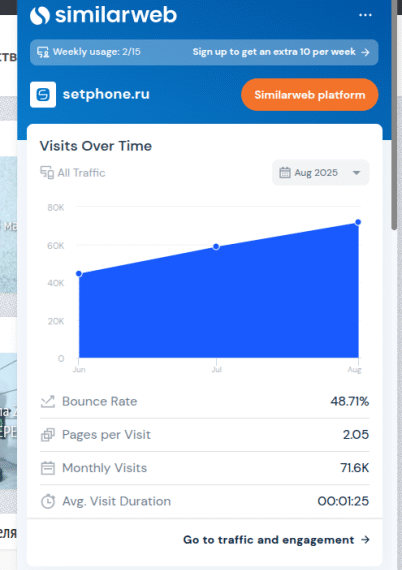Open the Aug 2025 date dropdown
Screen dimensions: 402x570
pyautogui.click(x=321, y=172)
